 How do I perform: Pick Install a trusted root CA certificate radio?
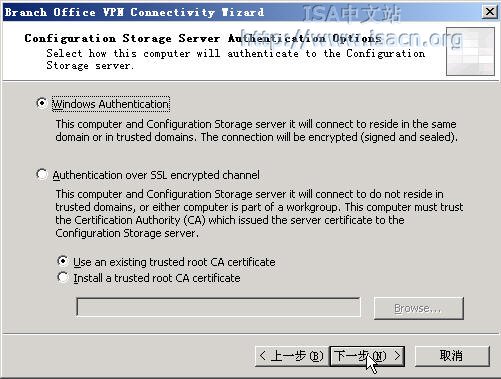pos(62,277)
